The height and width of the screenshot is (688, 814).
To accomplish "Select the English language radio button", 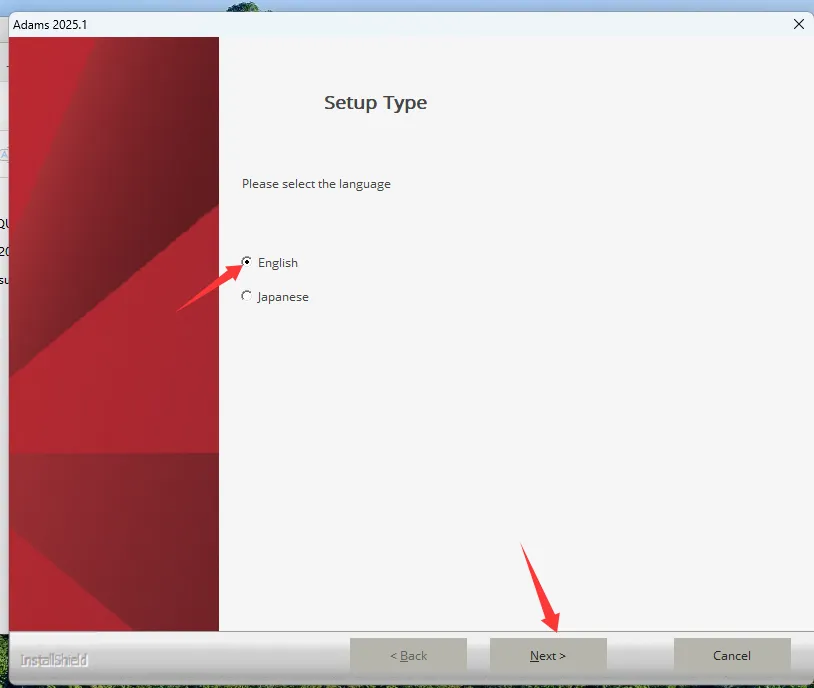I will pos(247,262).
